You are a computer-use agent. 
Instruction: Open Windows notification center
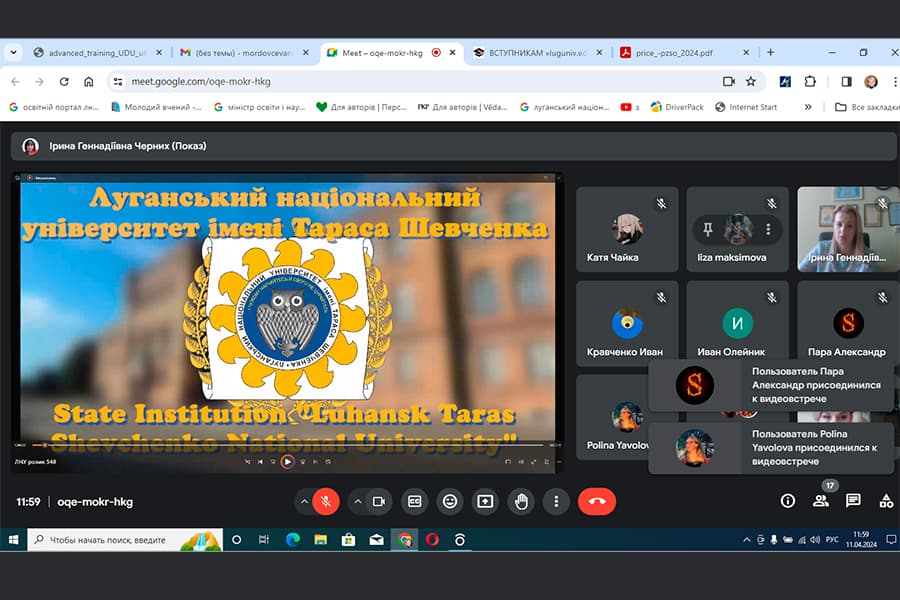[x=891, y=540]
